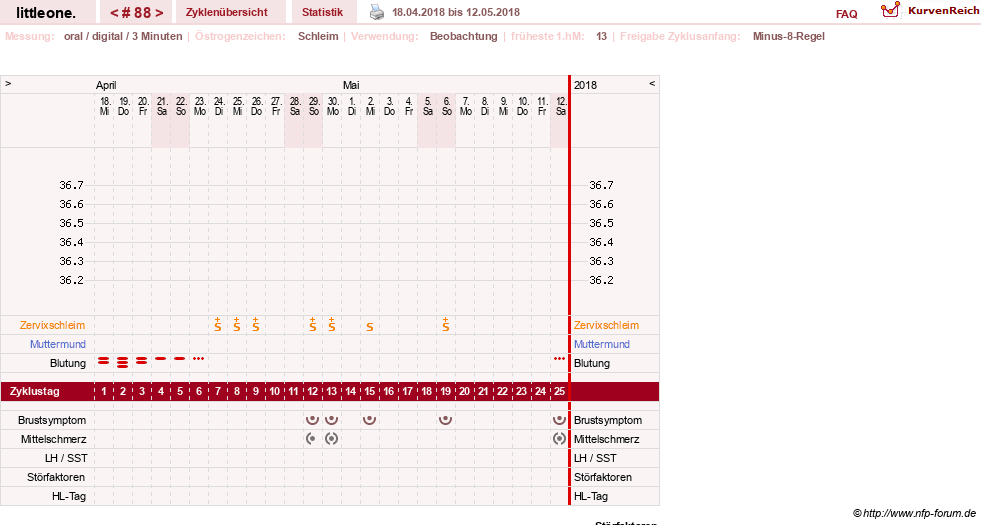981x525 pixels.
Task: Click the printer icon
Action: (x=377, y=12)
